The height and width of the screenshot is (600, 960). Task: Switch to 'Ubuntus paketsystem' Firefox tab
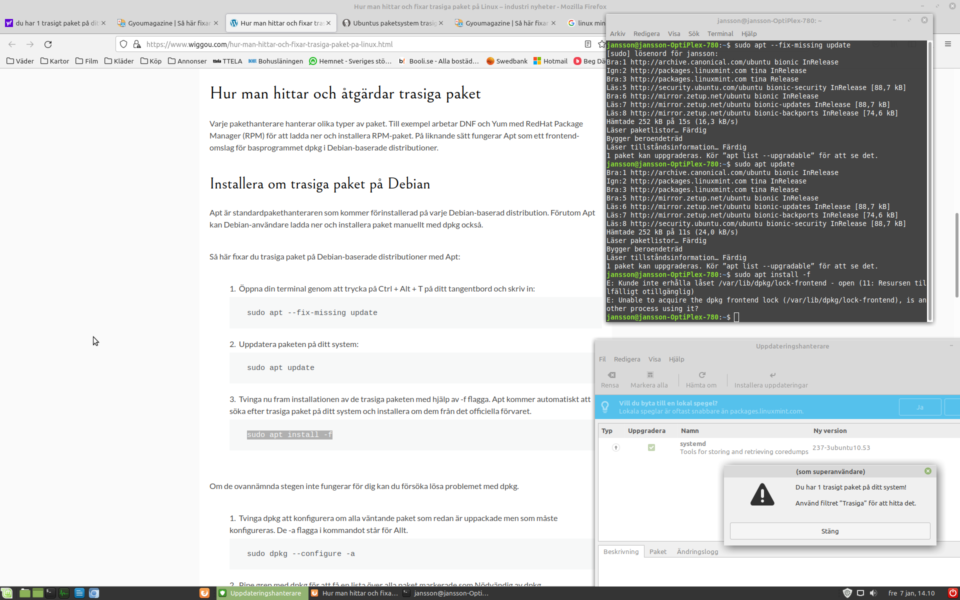coord(392,23)
